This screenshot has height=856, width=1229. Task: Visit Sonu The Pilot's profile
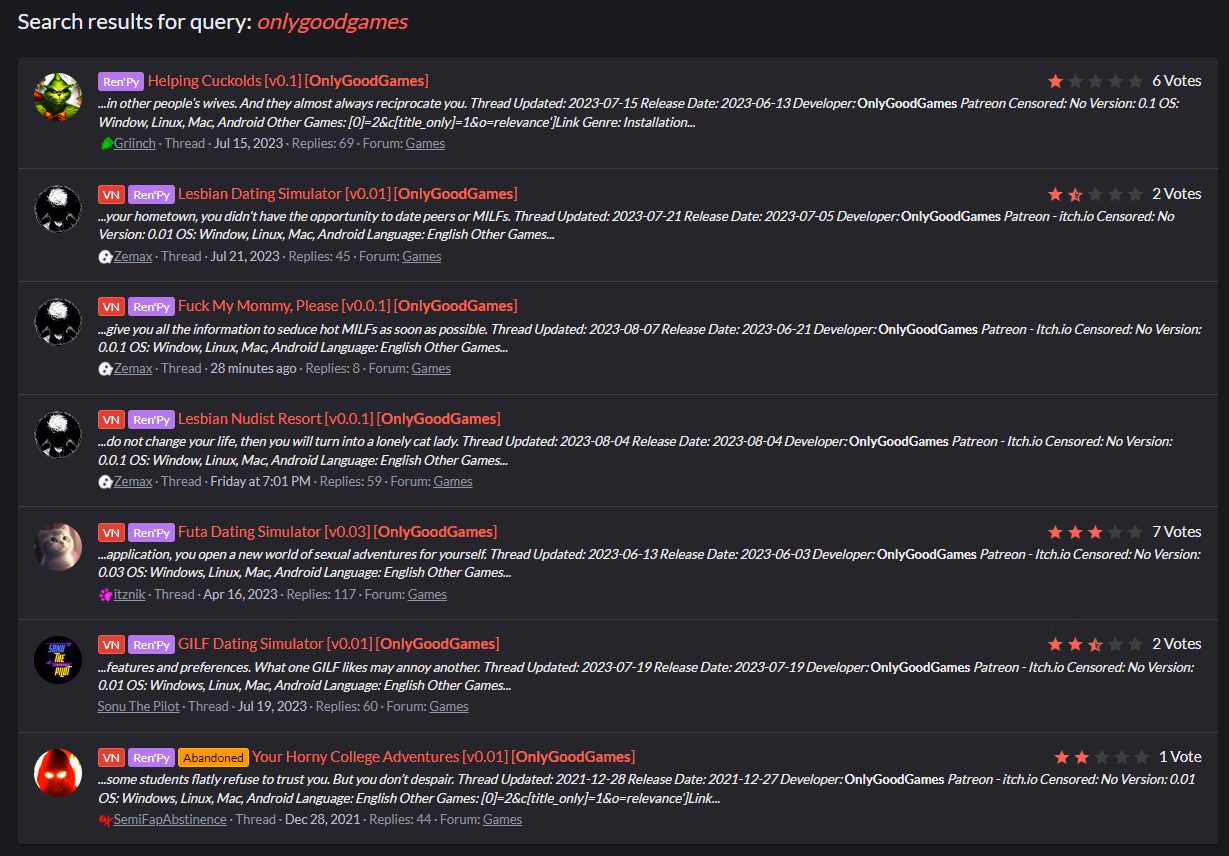138,706
